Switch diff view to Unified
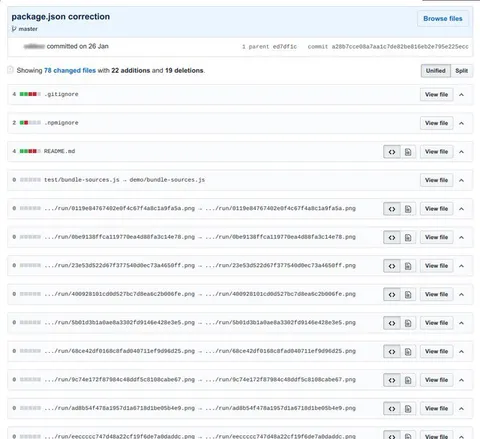The width and height of the screenshot is (480, 439). coord(436,71)
